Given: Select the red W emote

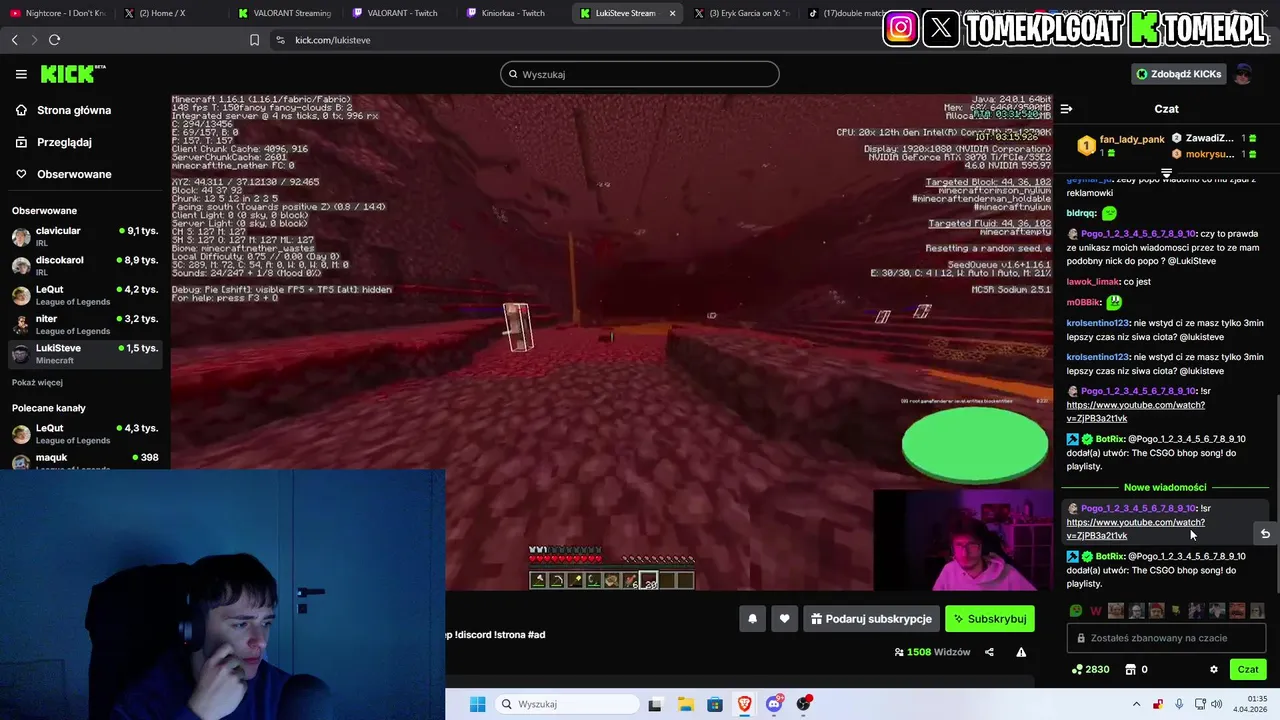Looking at the screenshot, I should (1096, 610).
